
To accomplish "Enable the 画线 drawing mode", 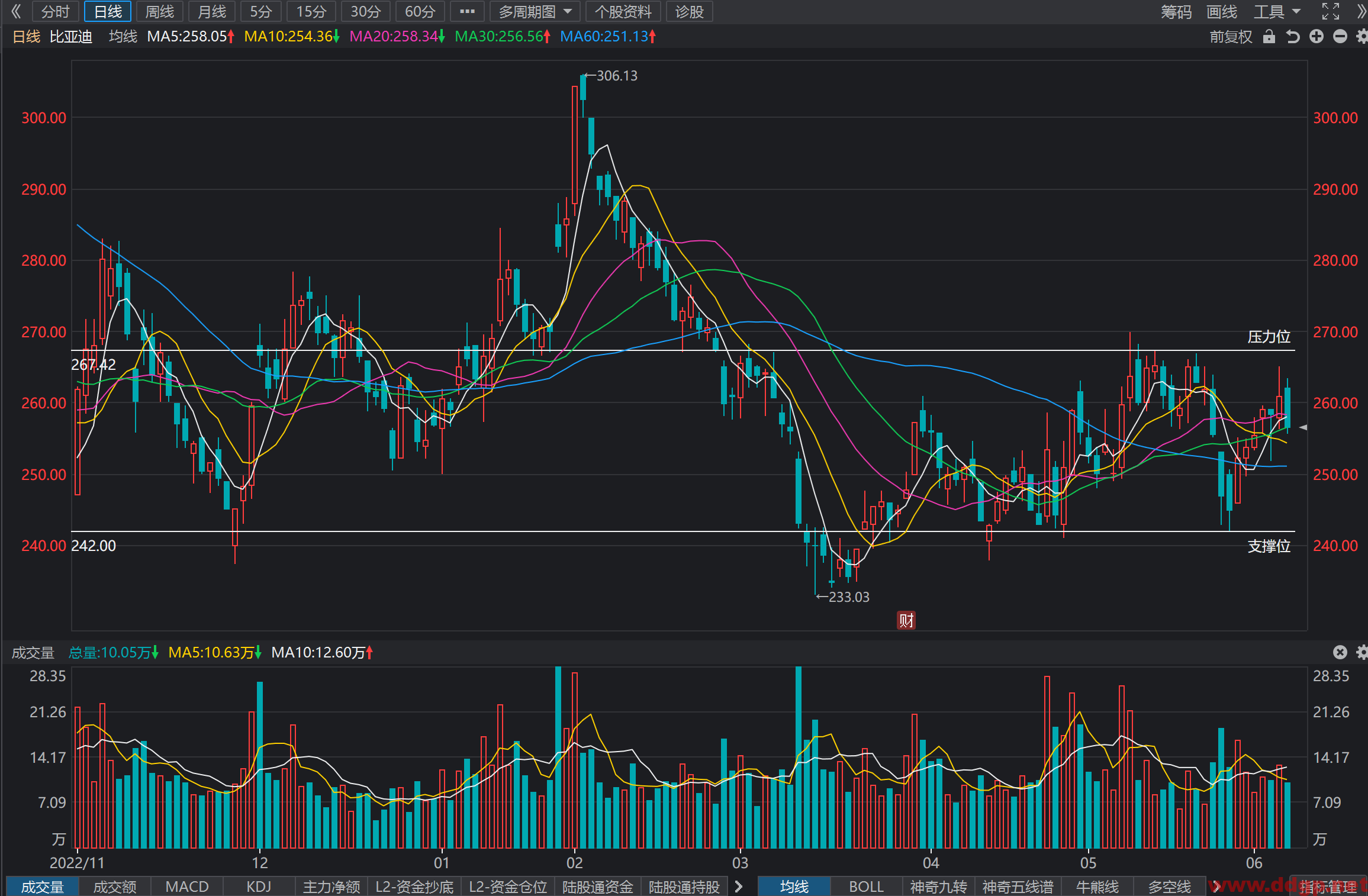I will pos(1222,11).
